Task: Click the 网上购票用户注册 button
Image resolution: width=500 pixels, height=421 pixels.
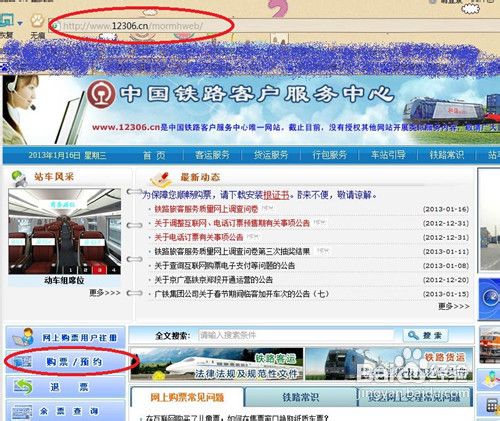Action: tap(65, 338)
